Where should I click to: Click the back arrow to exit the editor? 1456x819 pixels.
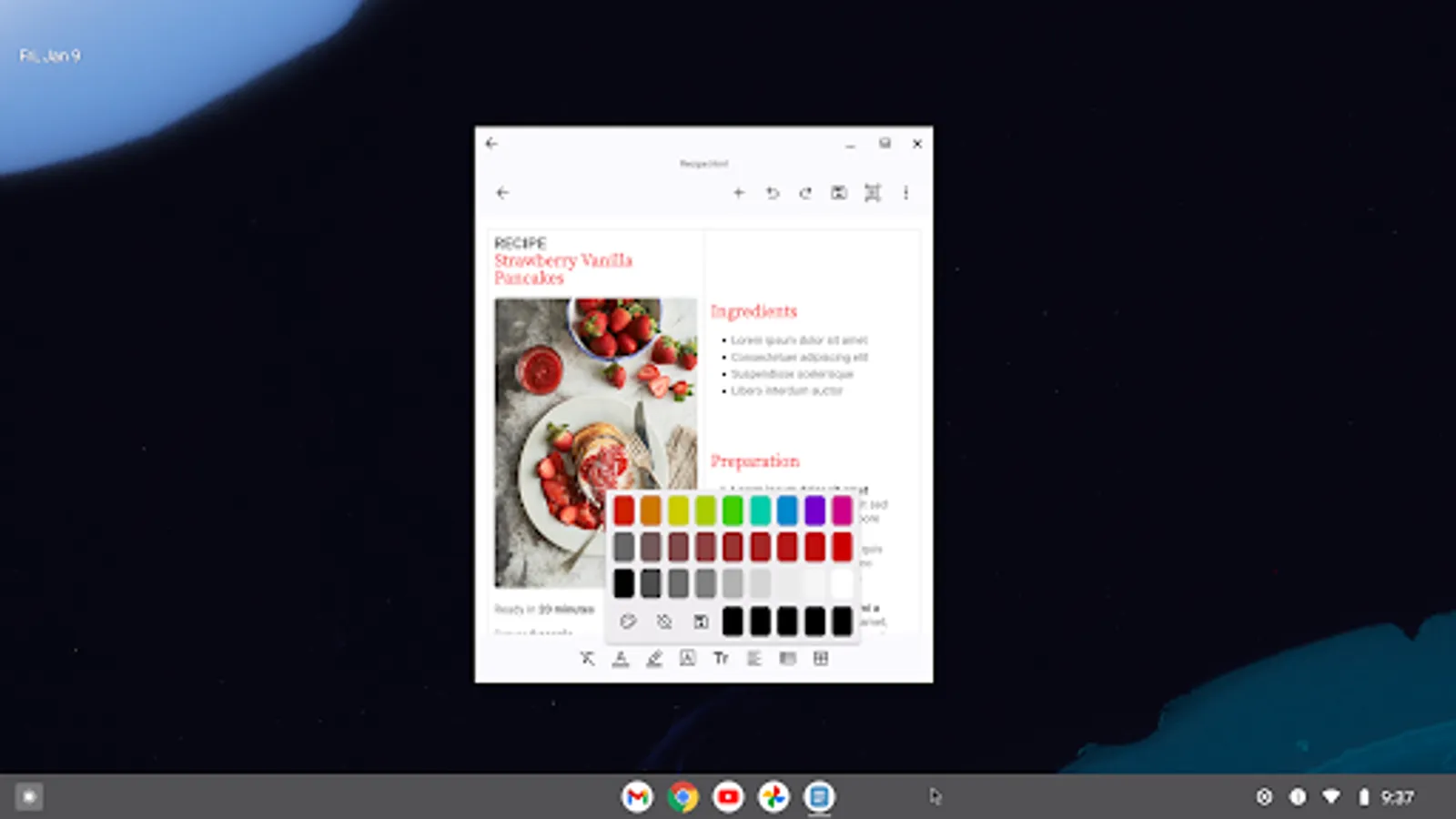(x=503, y=193)
